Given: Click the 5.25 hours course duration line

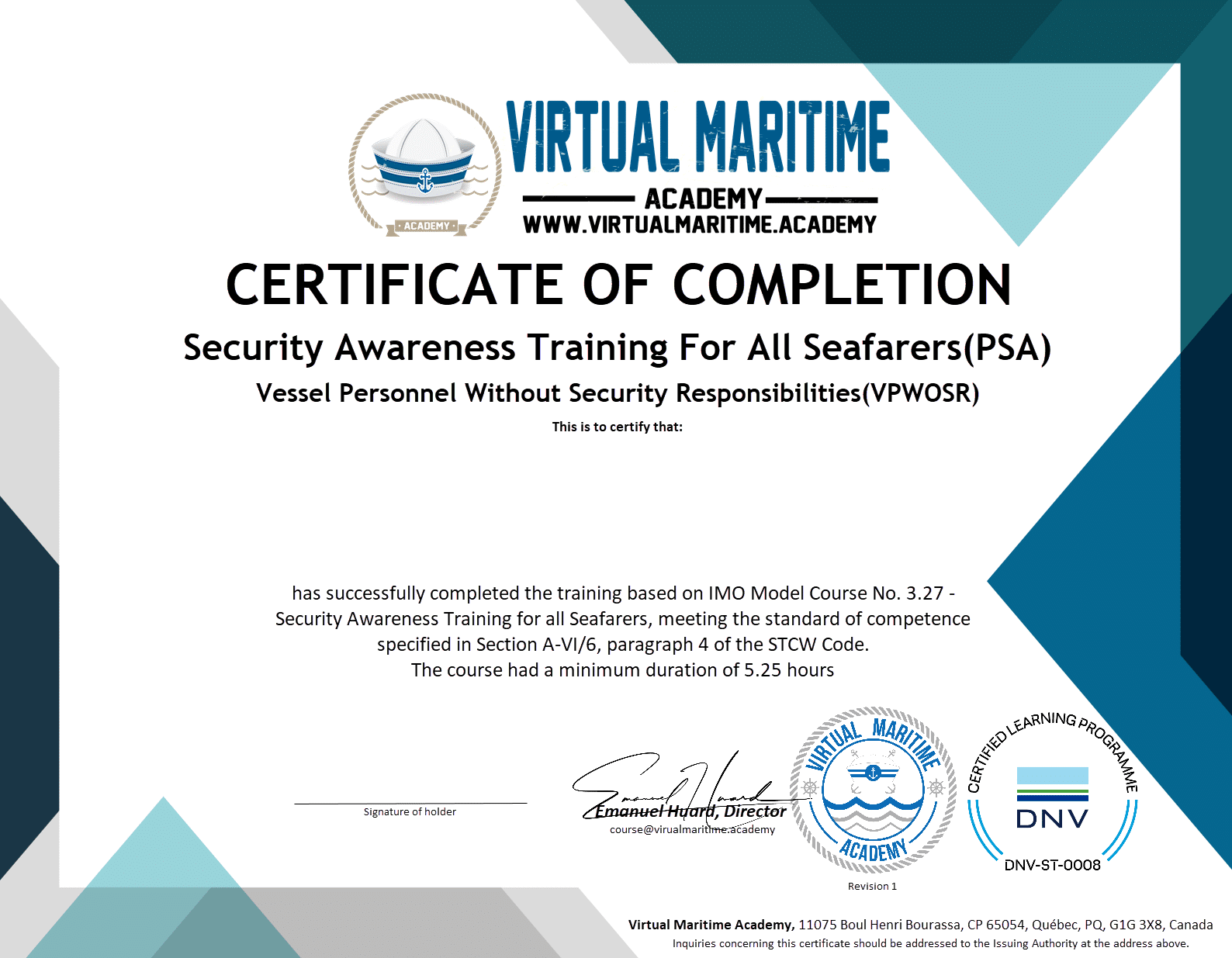Looking at the screenshot, I should pos(622,670).
